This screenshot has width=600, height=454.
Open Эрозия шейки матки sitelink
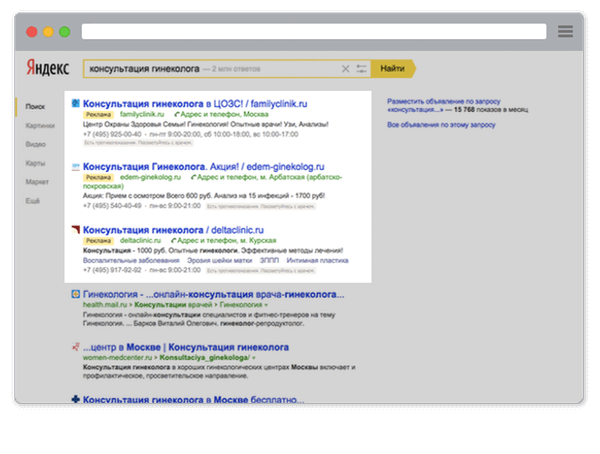tap(220, 260)
